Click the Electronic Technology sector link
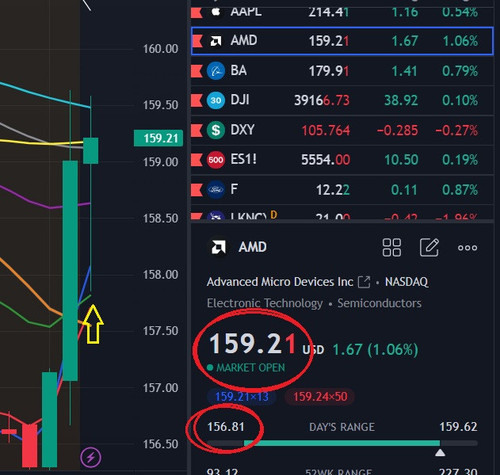The image size is (500, 475). (265, 303)
